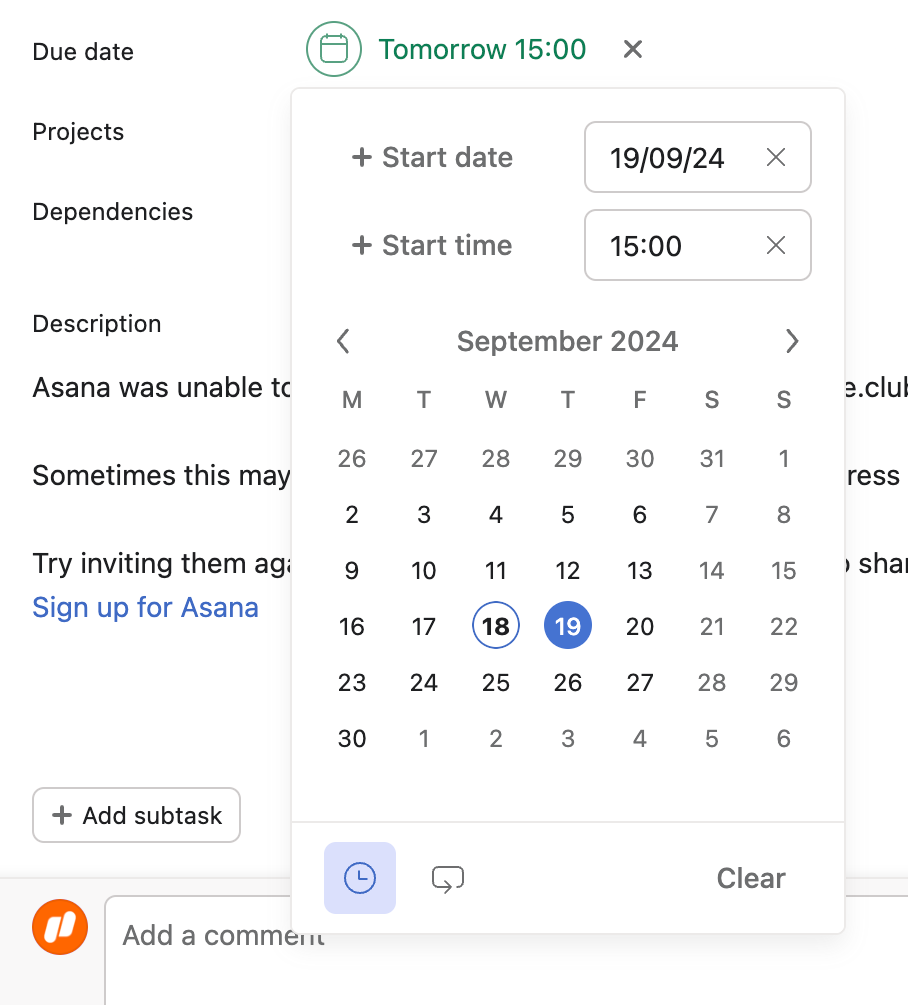Toggle the due time picker with the clock
This screenshot has height=1005, width=908.
click(359, 878)
